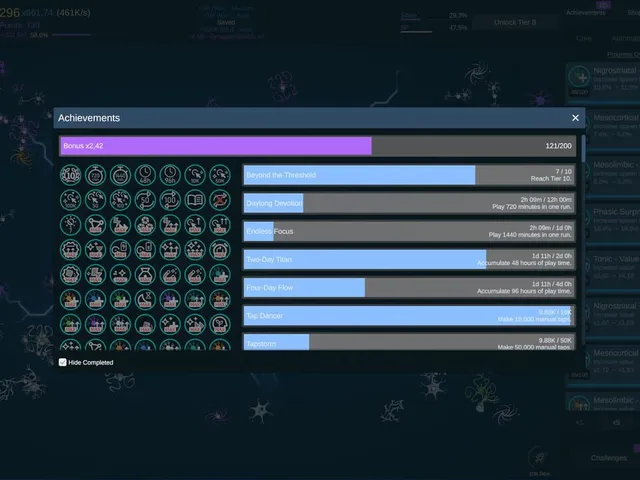640x480 pixels.
Task: Click the 96h clock achievement icon
Action: pyautogui.click(x=170, y=175)
